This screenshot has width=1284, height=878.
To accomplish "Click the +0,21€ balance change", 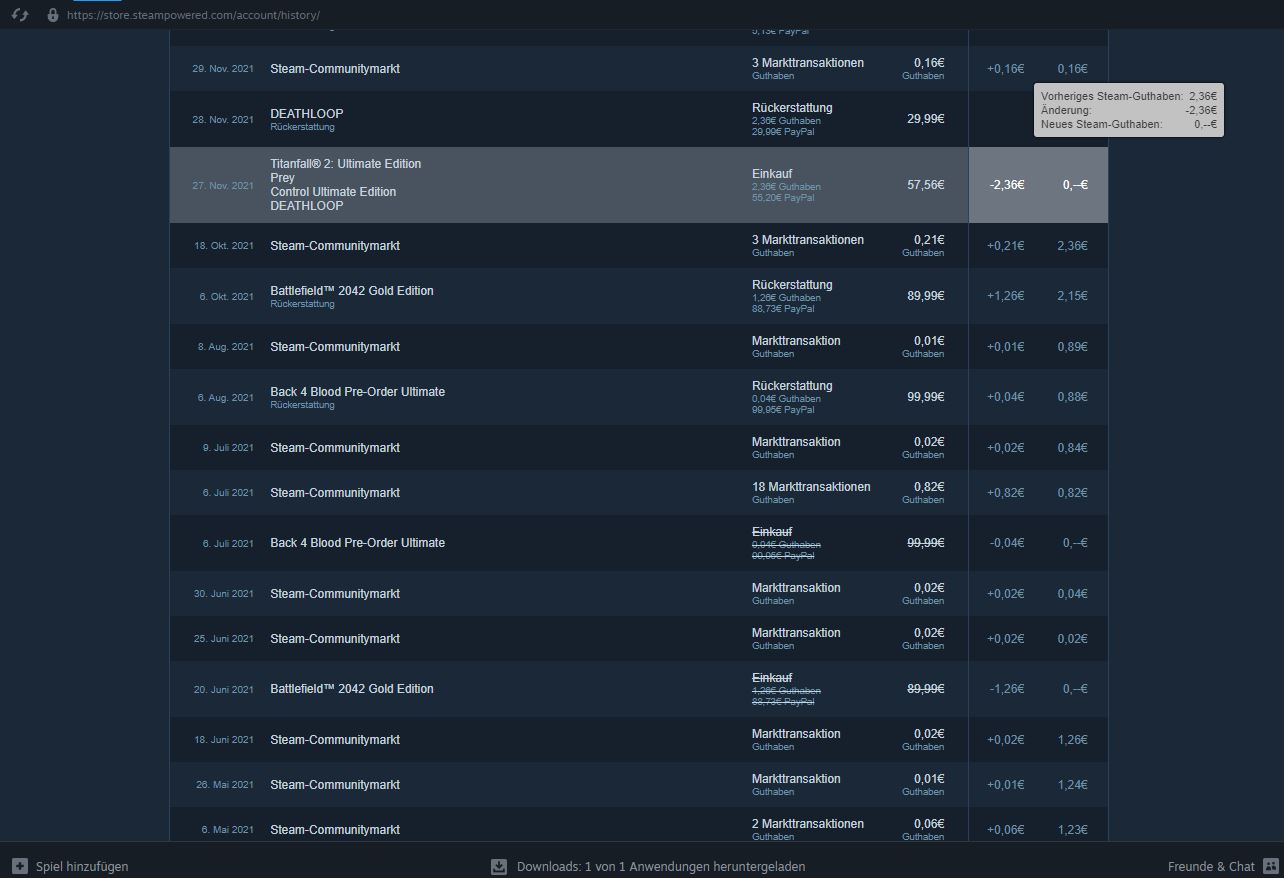I will click(x=1006, y=246).
